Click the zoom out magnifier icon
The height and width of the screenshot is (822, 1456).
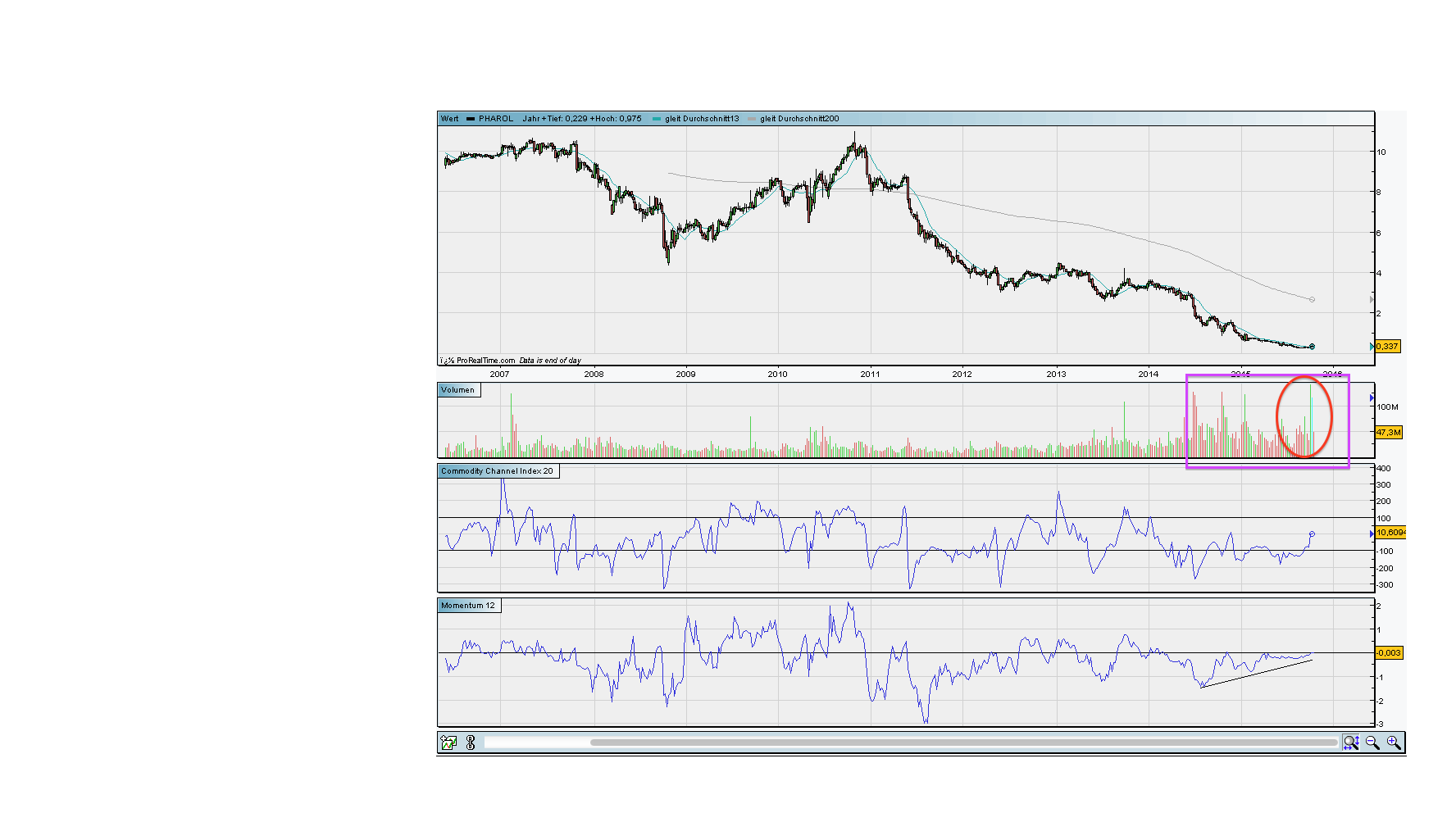(1372, 743)
